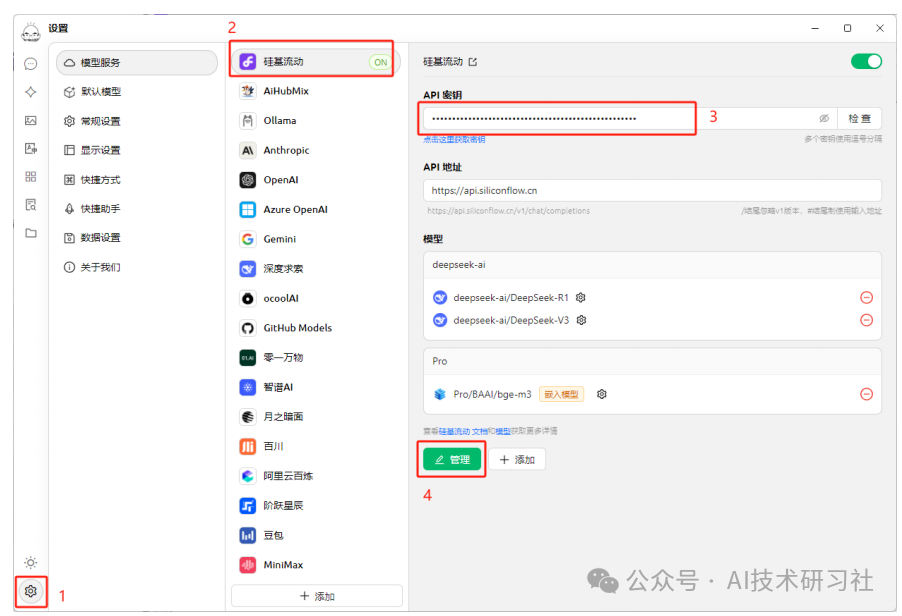Screen dimensions: 902x616
Task: Select 百川 provider
Action: point(315,446)
